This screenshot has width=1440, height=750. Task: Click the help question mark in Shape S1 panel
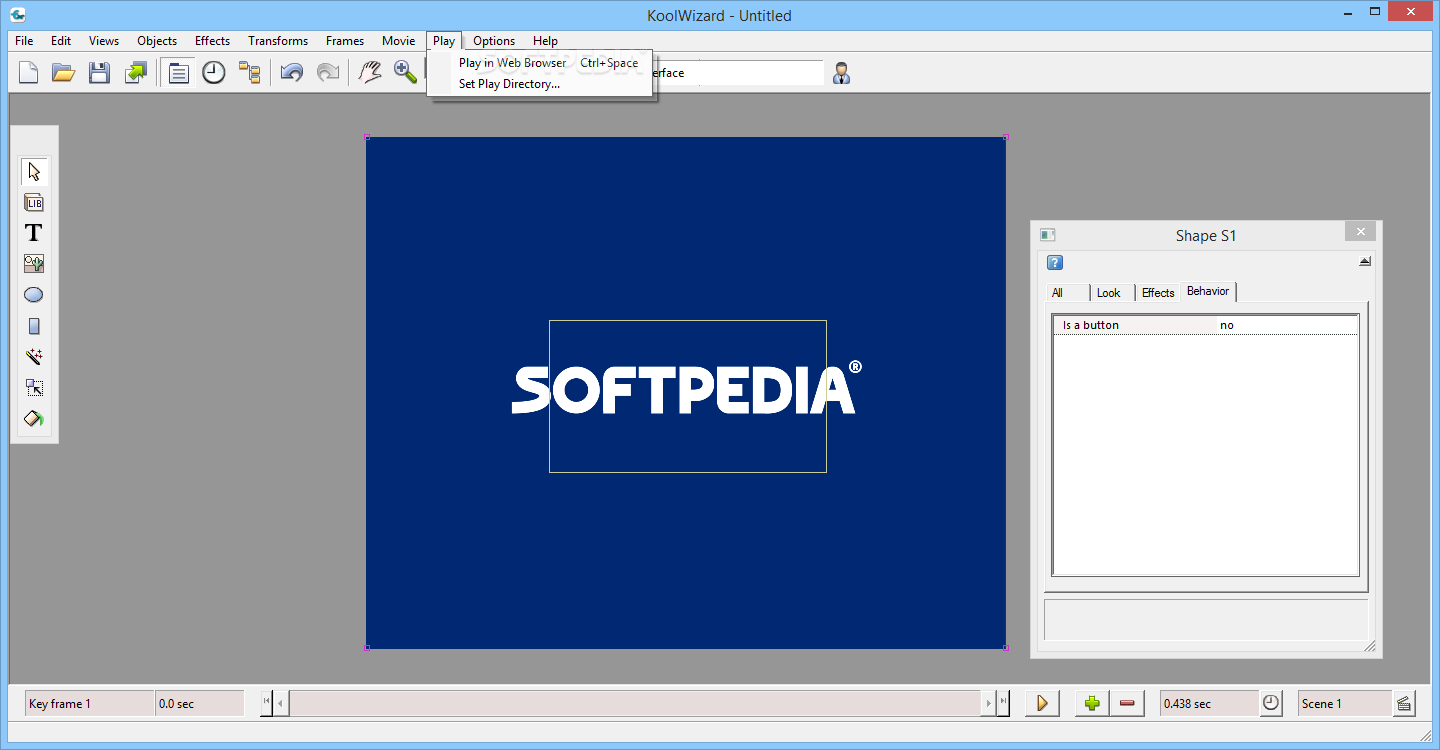coord(1055,263)
